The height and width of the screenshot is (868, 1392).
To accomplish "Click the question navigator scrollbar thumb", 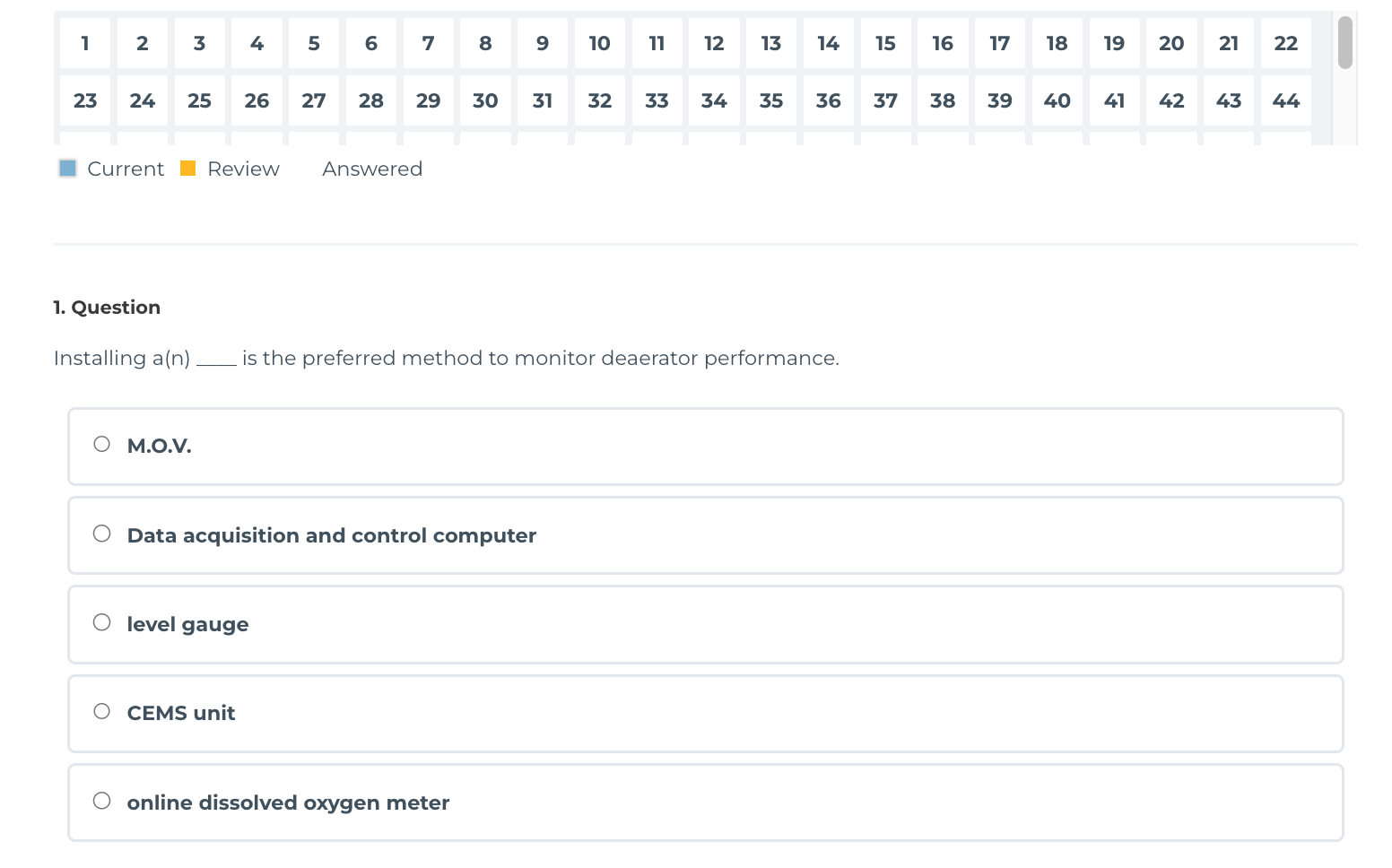I will point(1344,42).
